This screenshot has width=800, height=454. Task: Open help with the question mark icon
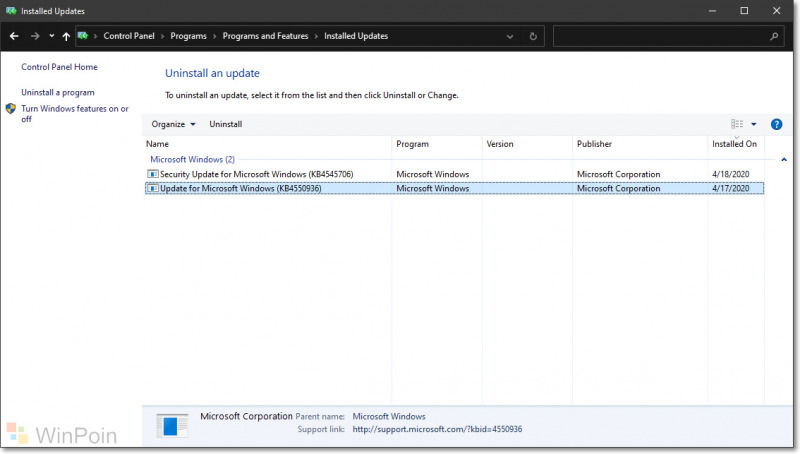pyautogui.click(x=777, y=124)
